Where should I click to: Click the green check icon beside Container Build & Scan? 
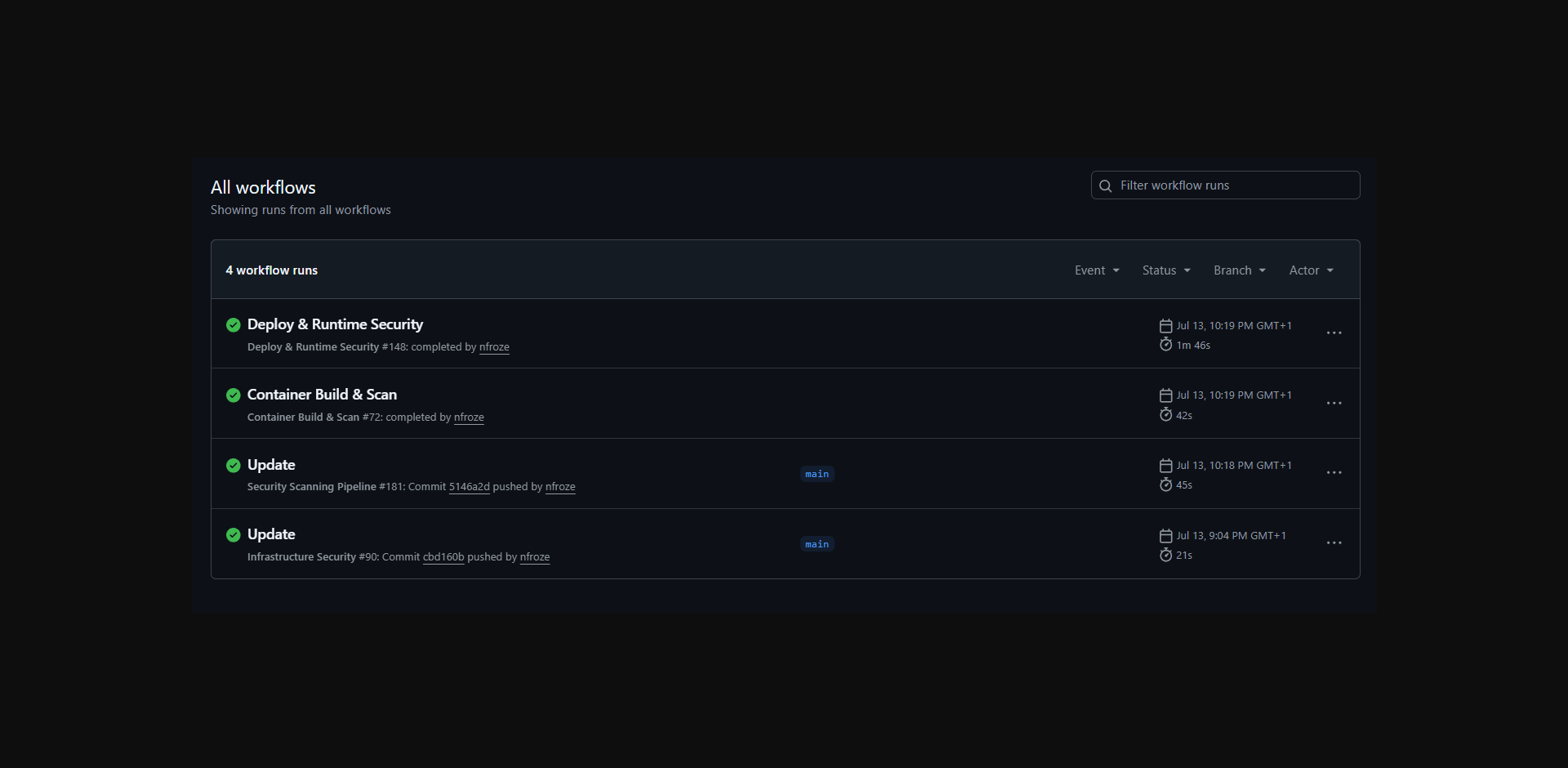pos(233,395)
